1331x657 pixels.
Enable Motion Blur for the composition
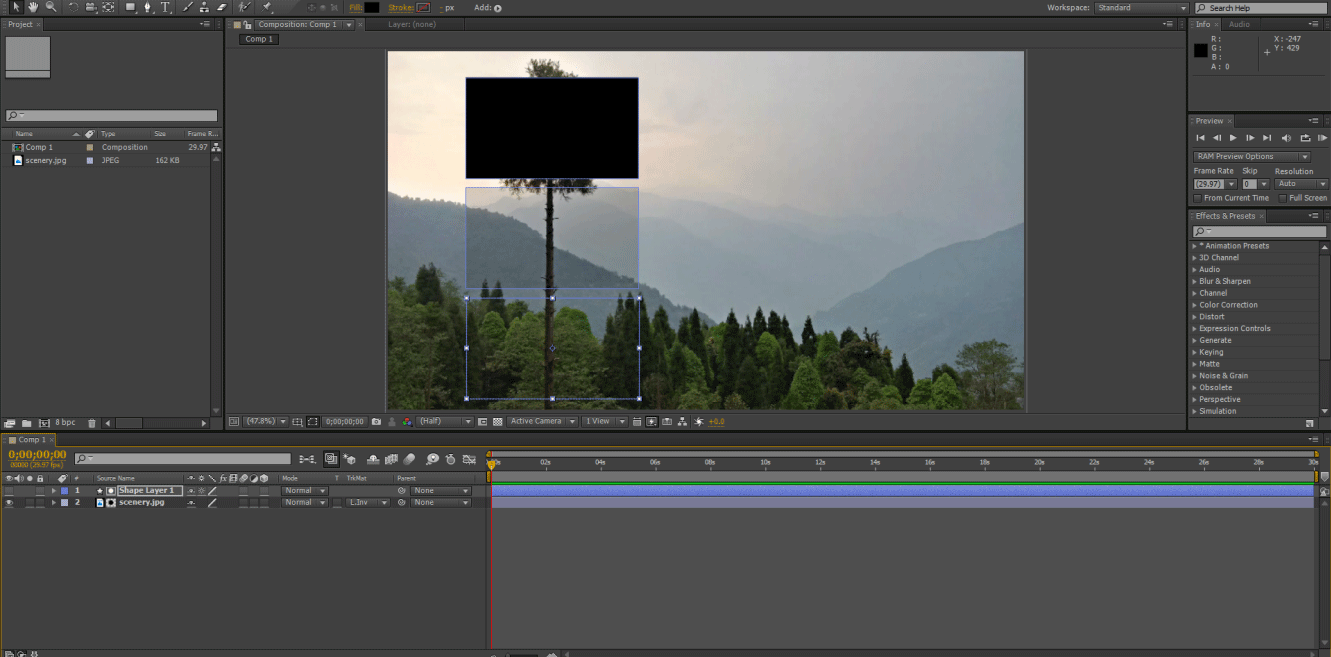(407, 459)
